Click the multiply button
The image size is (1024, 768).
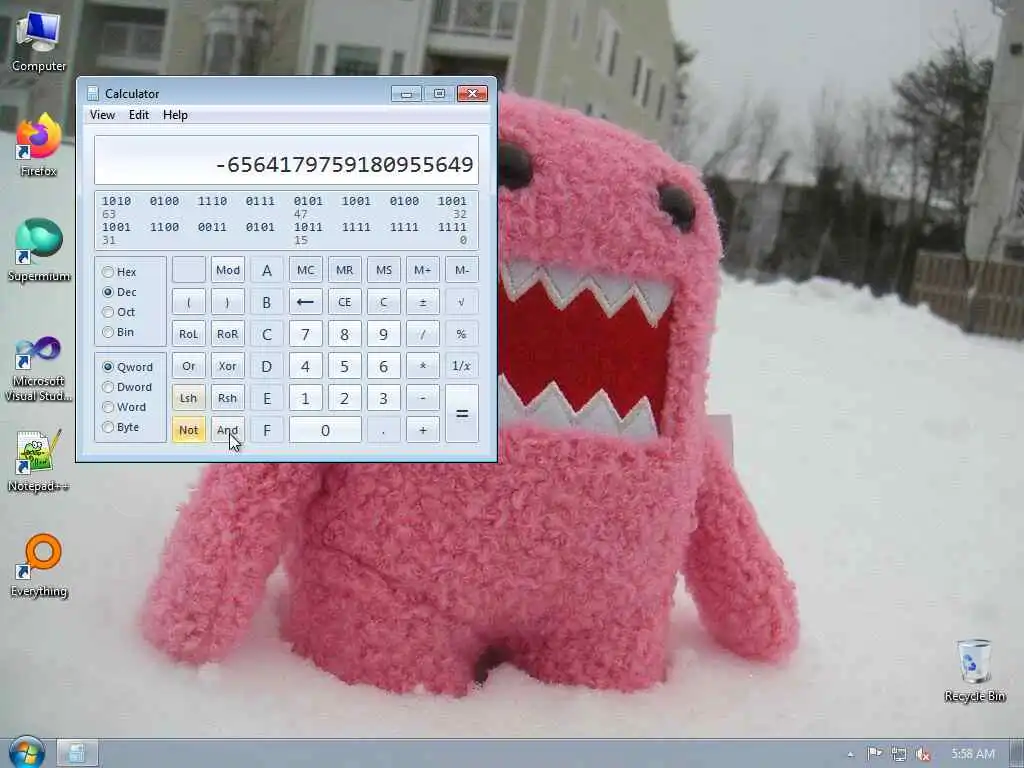pos(423,366)
